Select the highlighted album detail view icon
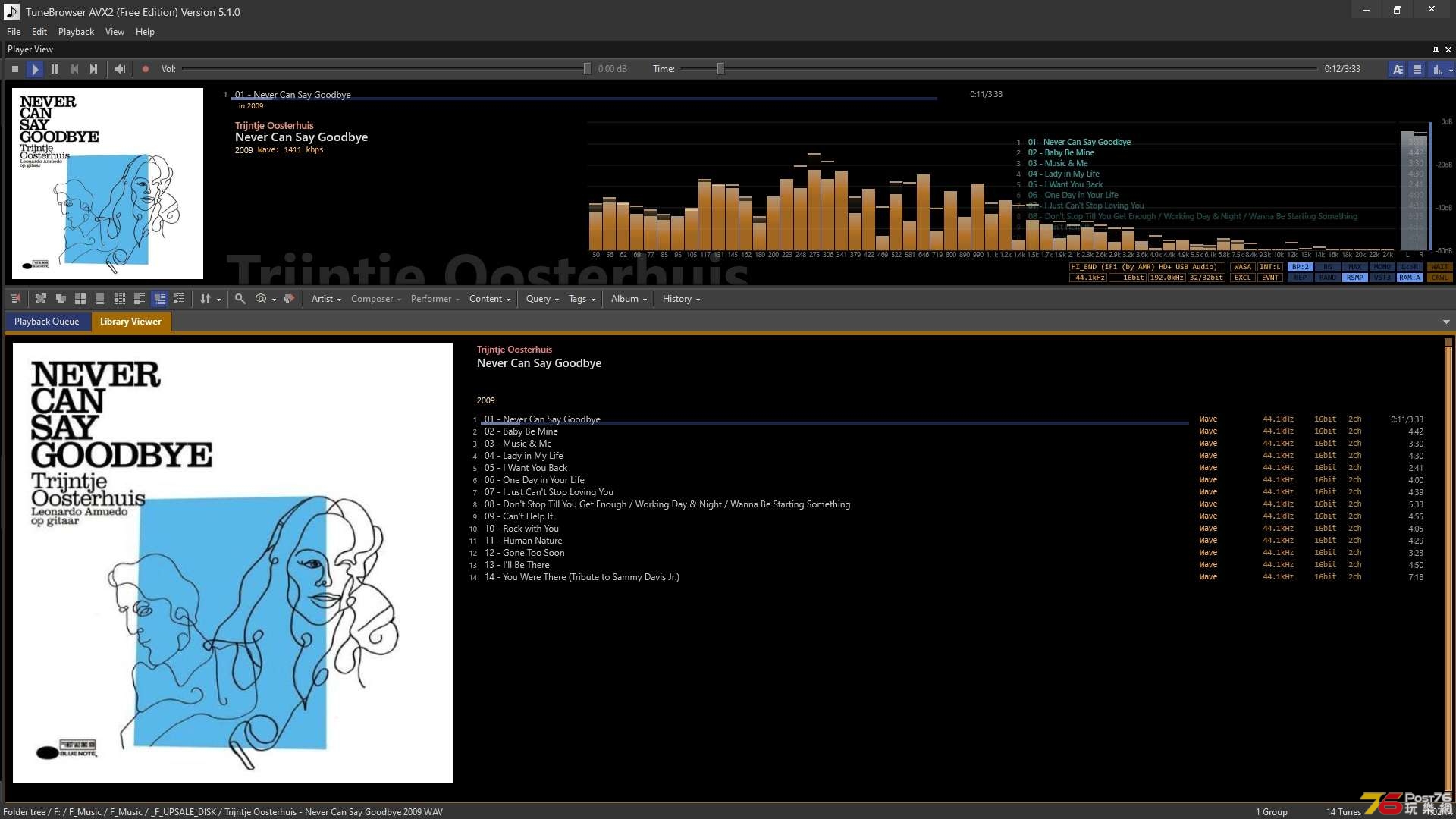 click(159, 299)
